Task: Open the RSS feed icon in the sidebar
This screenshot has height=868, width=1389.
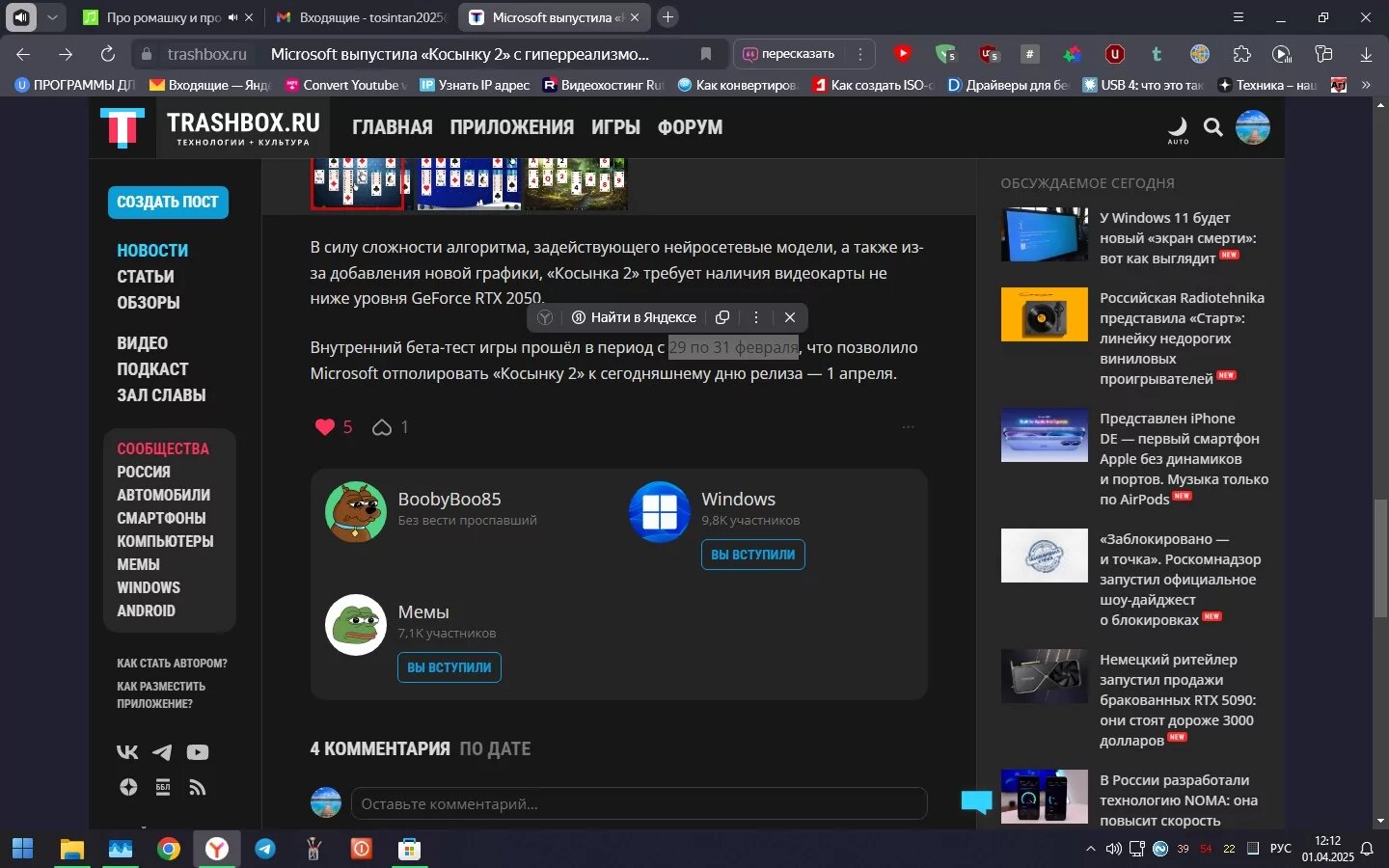Action: pyautogui.click(x=198, y=788)
